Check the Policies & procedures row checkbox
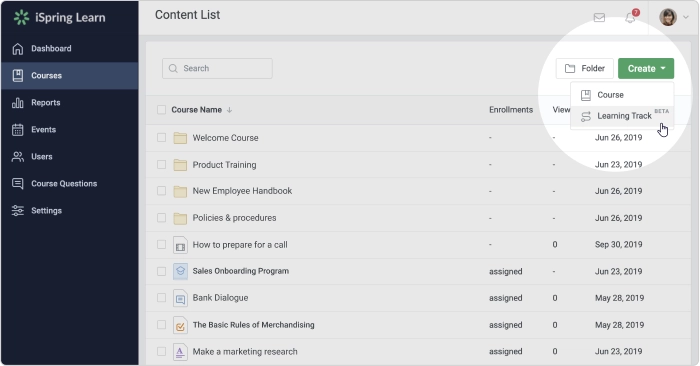 [161, 218]
